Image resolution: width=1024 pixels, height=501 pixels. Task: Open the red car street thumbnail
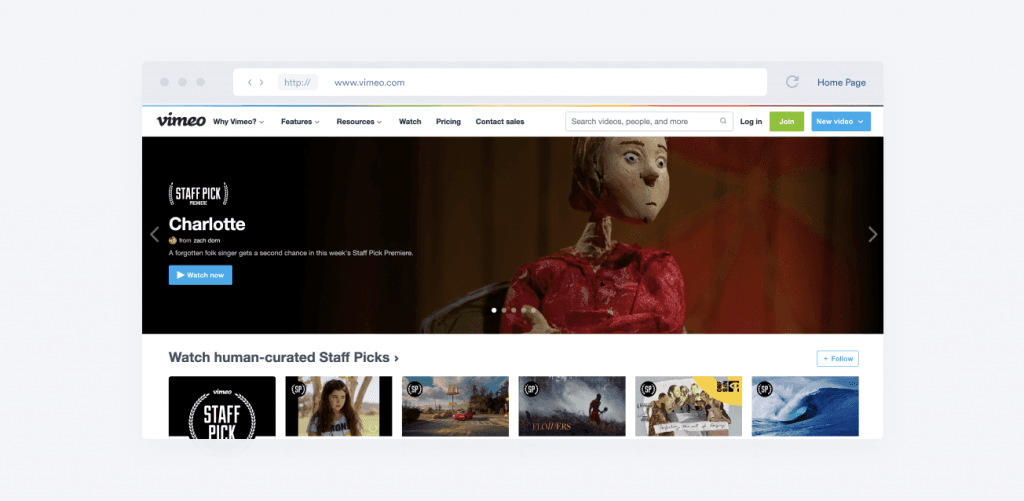click(455, 406)
